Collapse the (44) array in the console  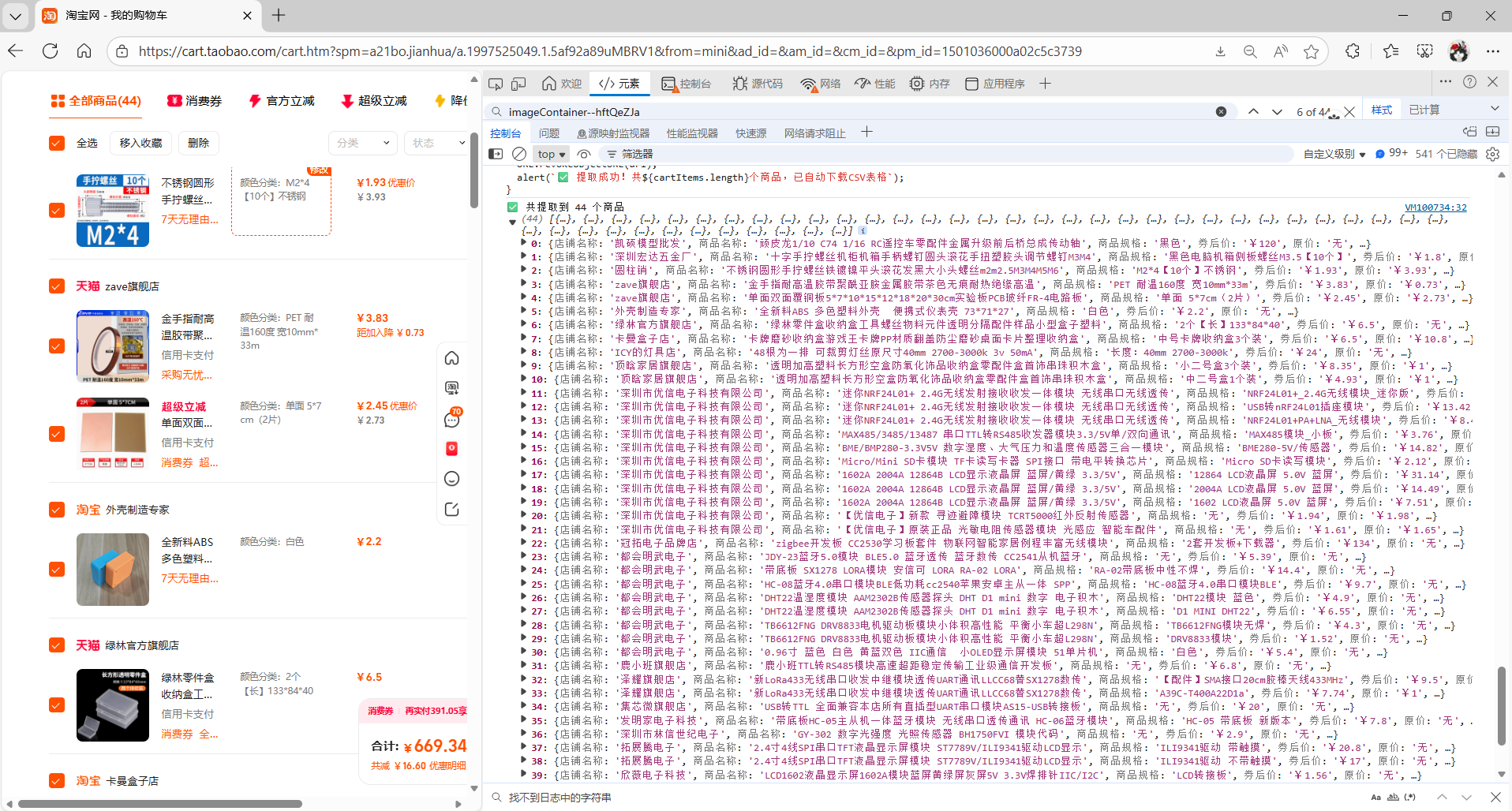pos(513,222)
